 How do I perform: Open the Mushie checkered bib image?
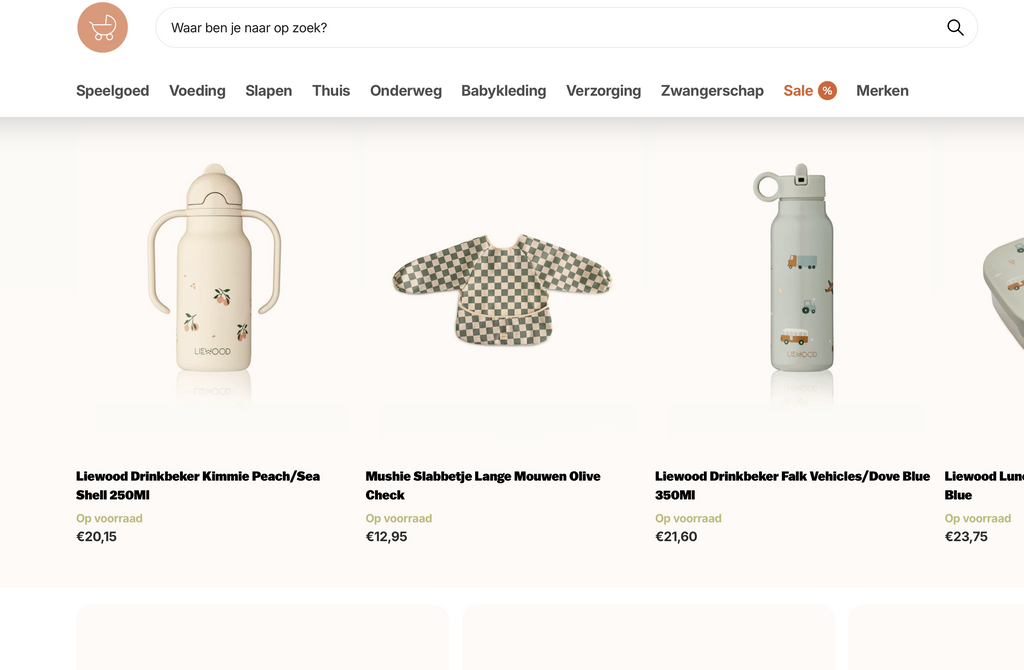[x=502, y=290]
